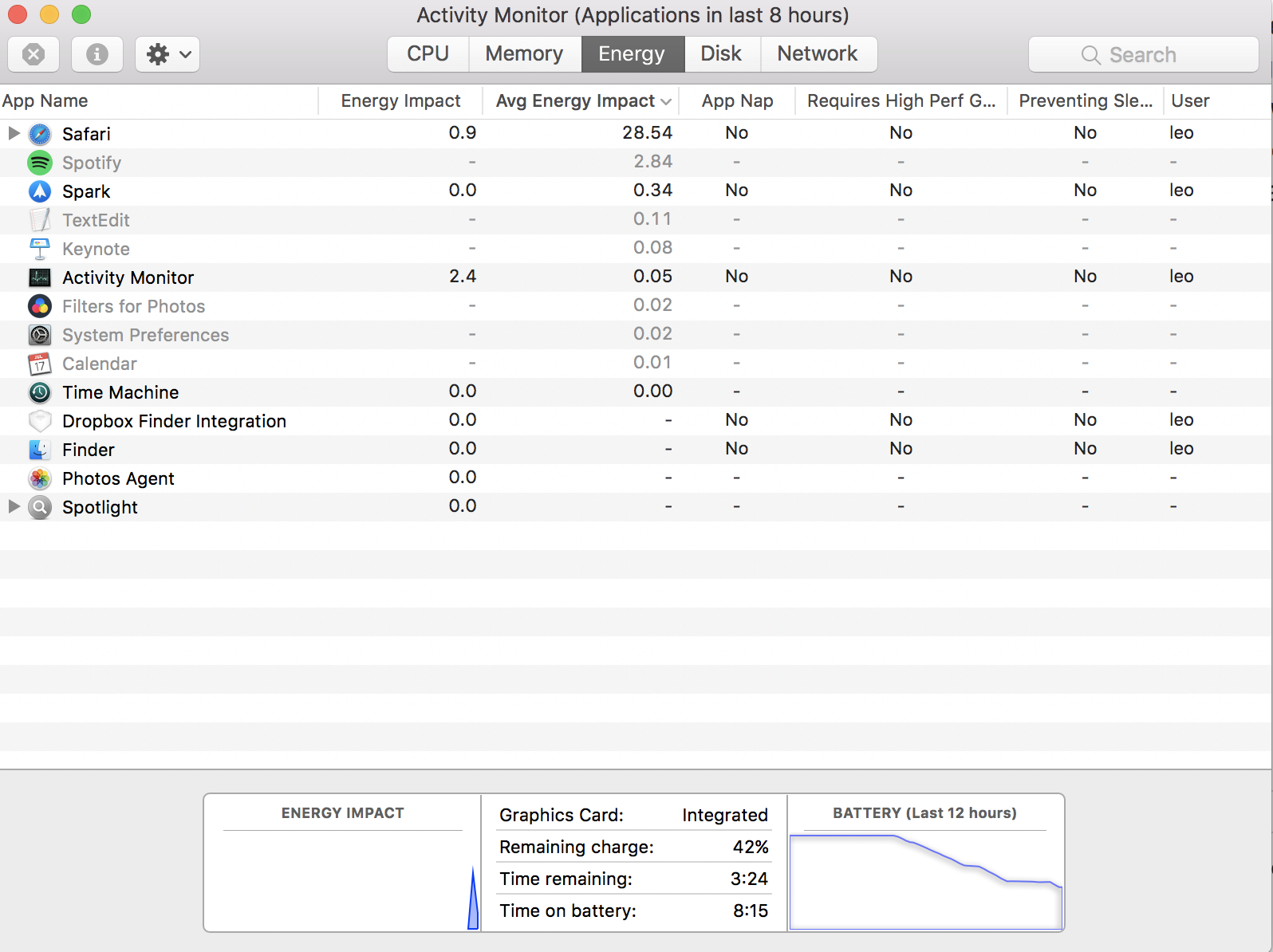Viewport: 1273px width, 952px height.
Task: Click the Time Machine icon
Action: pos(40,392)
